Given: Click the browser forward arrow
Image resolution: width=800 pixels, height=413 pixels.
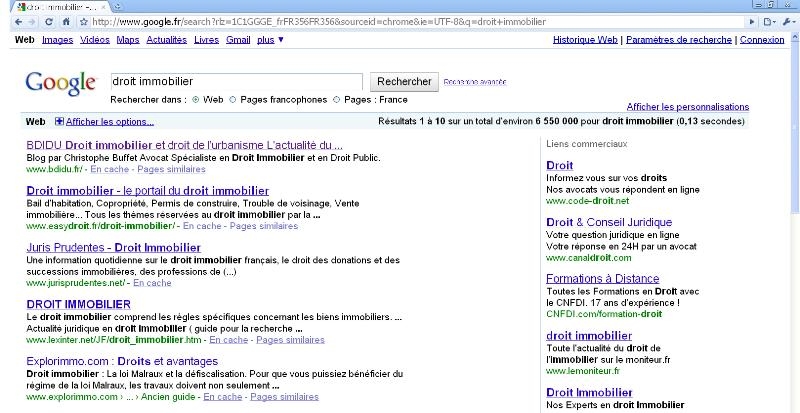Looking at the screenshot, I should click(32, 22).
